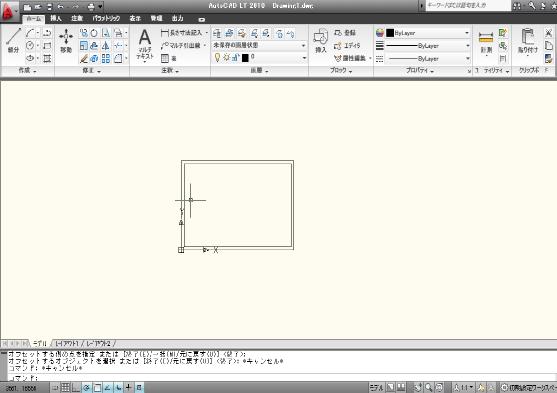This screenshot has width=557, height=393.
Task: Click the Linear Dimension (長さ寸法記入) tool
Action: point(181,33)
